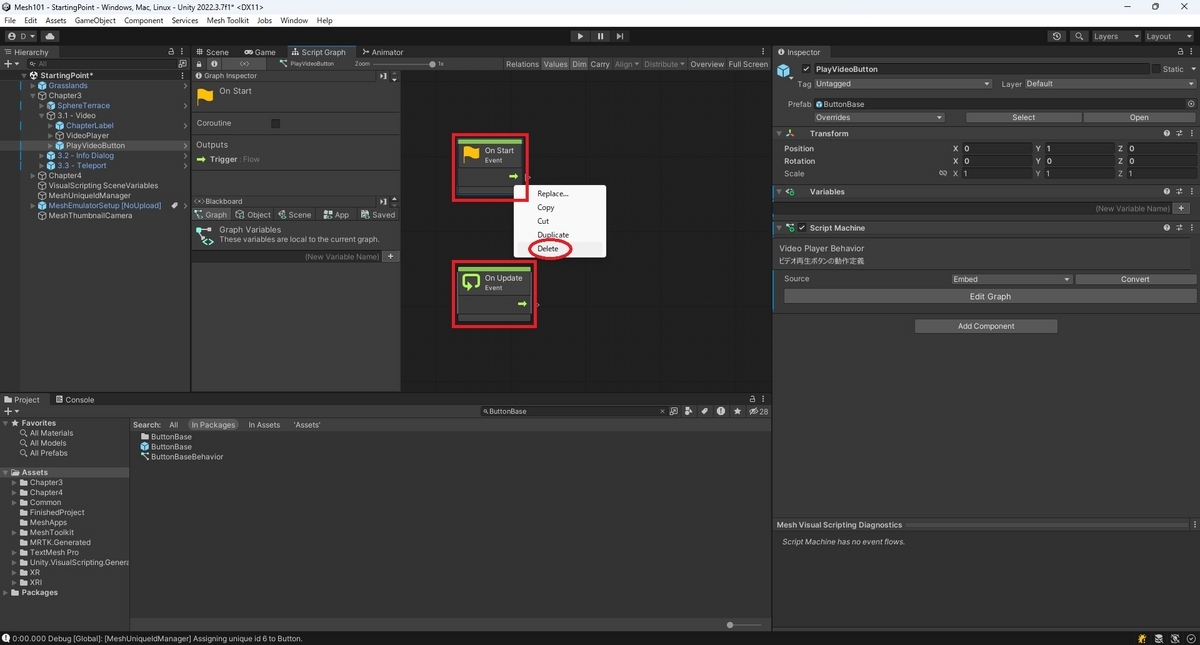The image size is (1200, 645).
Task: Open Transform component help icon
Action: point(1167,133)
